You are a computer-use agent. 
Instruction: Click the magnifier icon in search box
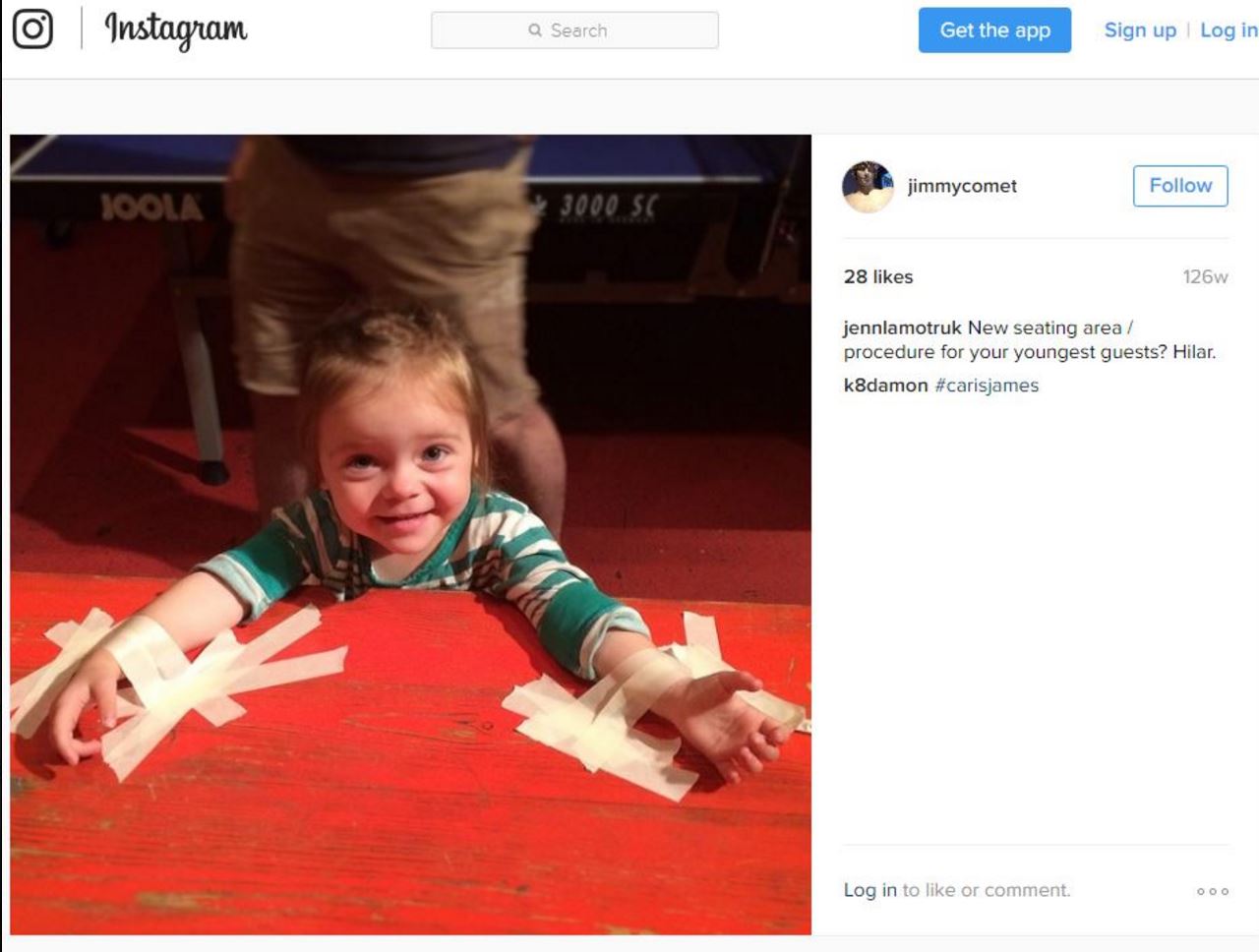pyautogui.click(x=535, y=30)
